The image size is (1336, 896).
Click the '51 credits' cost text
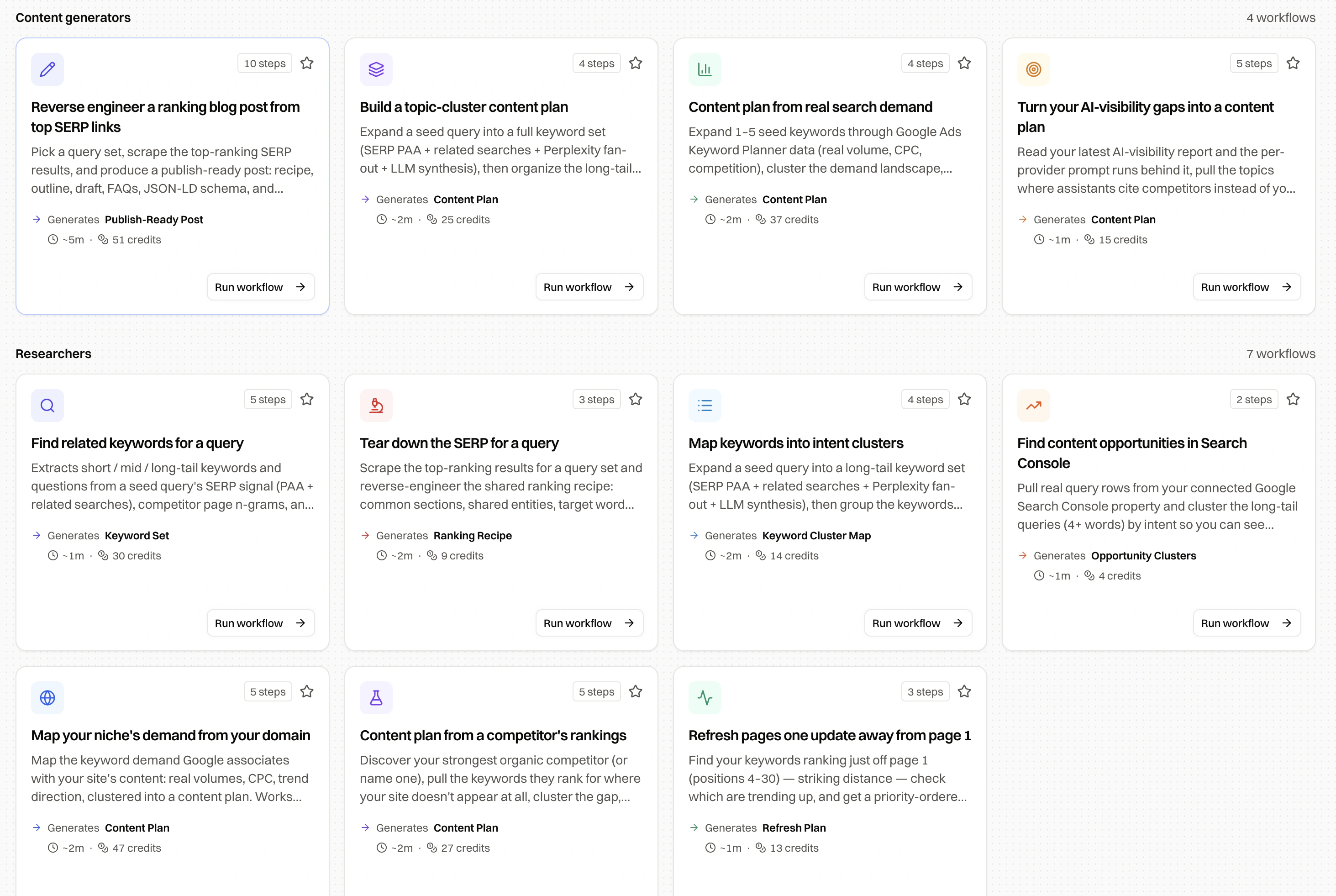137,239
